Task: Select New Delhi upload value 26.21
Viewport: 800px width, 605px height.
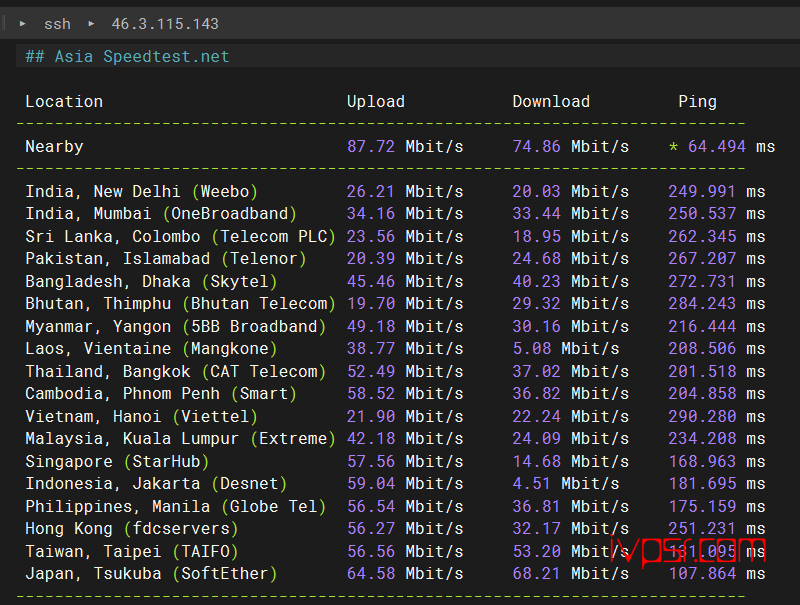Action: point(370,192)
